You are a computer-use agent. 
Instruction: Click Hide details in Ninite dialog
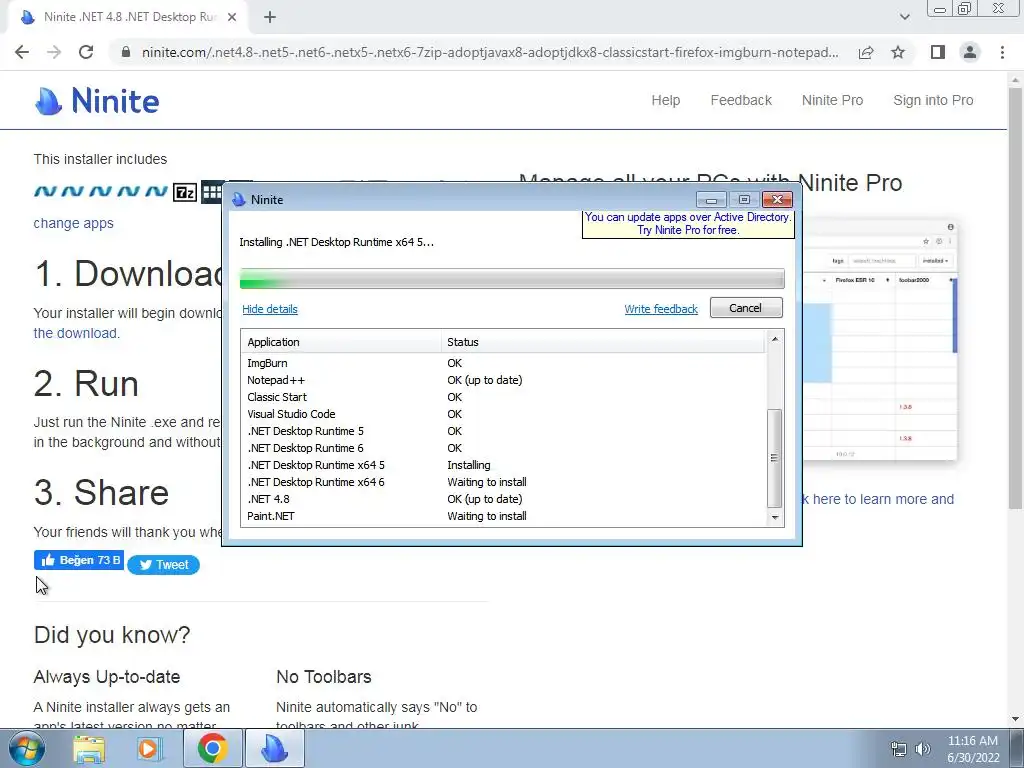(x=270, y=309)
